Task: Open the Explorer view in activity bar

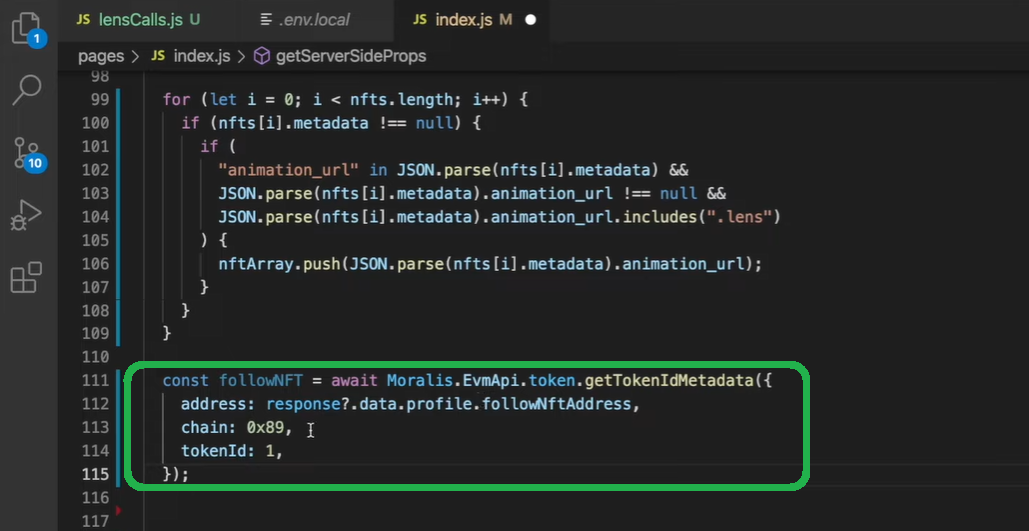Action: pyautogui.click(x=28, y=29)
